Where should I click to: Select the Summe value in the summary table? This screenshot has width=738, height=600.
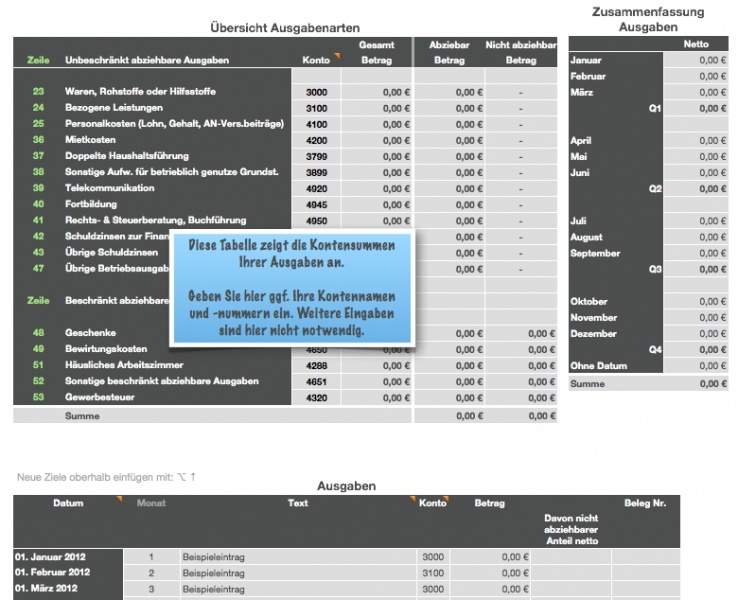(696, 384)
